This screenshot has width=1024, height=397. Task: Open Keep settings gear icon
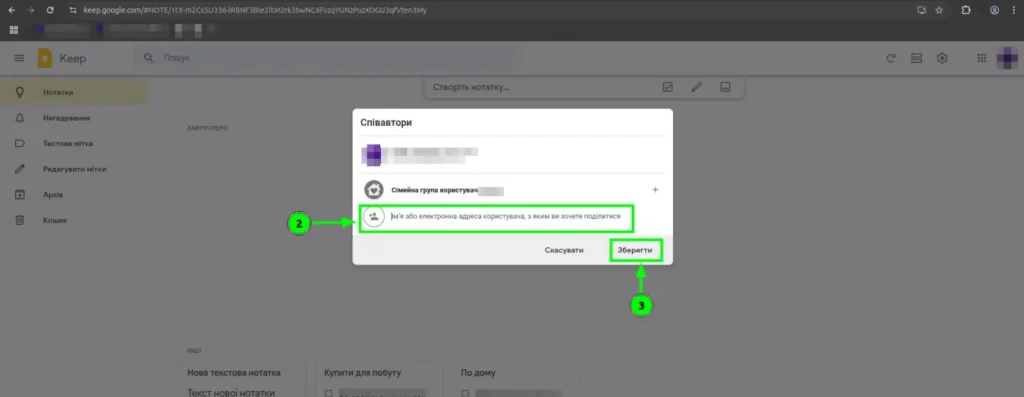[x=942, y=58]
